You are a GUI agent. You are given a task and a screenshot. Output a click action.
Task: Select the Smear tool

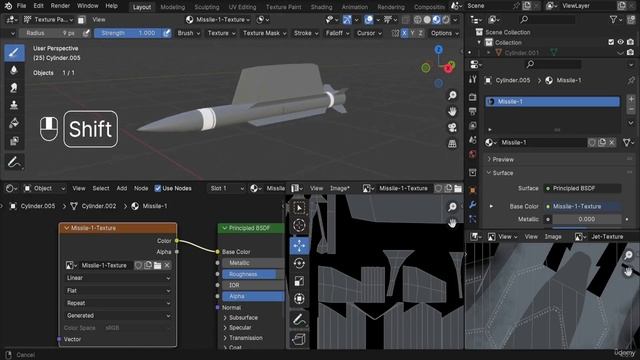click(14, 88)
